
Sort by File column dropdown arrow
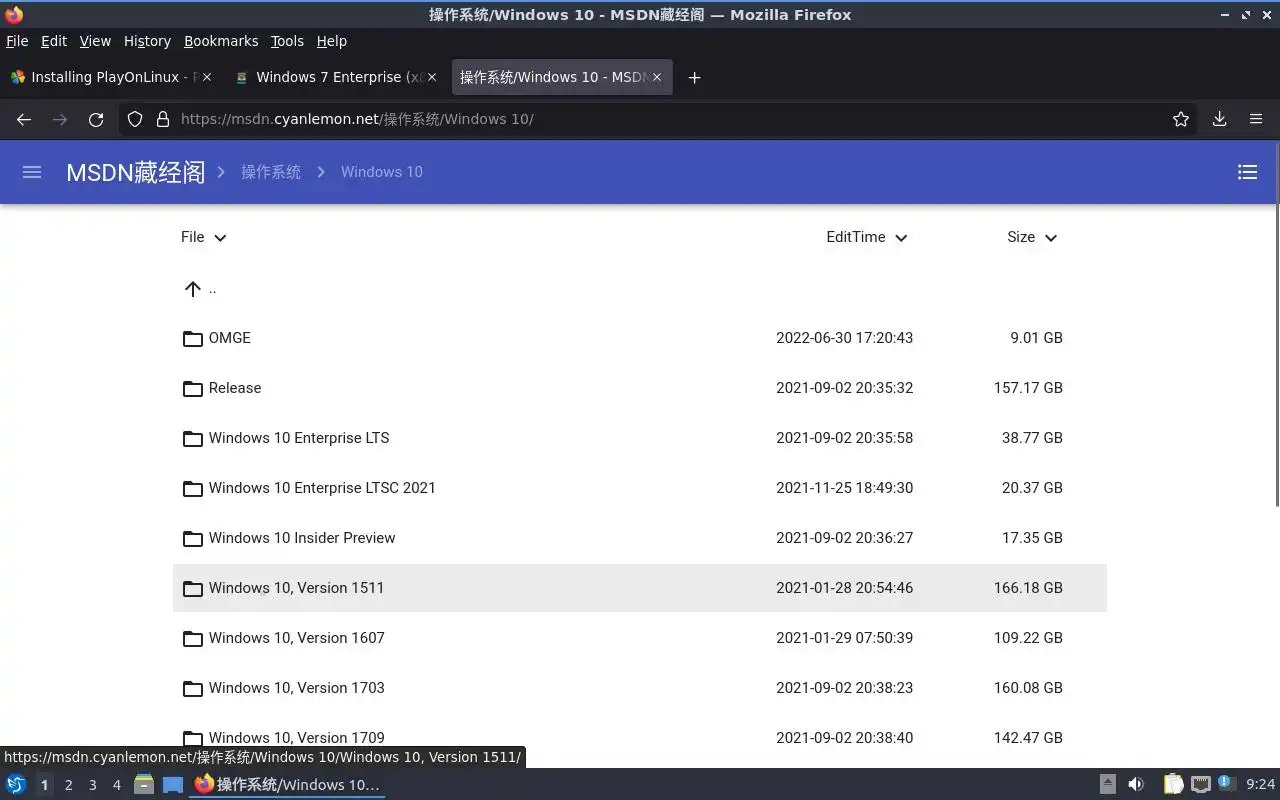[x=220, y=238]
